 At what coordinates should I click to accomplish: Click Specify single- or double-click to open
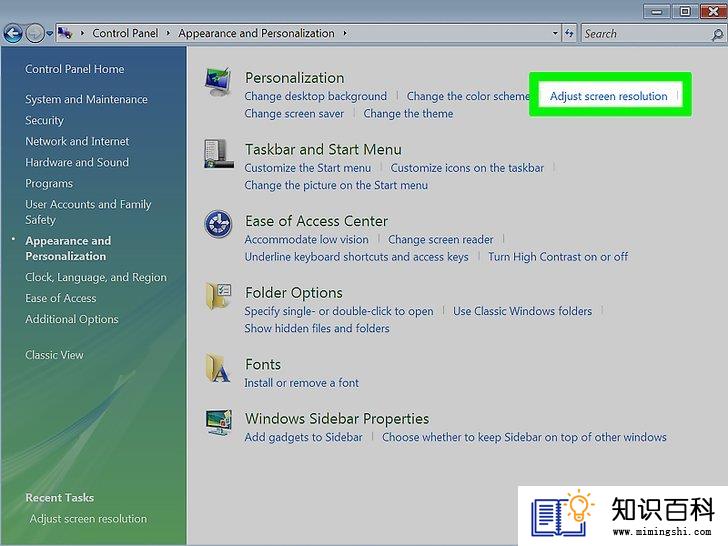click(x=339, y=311)
